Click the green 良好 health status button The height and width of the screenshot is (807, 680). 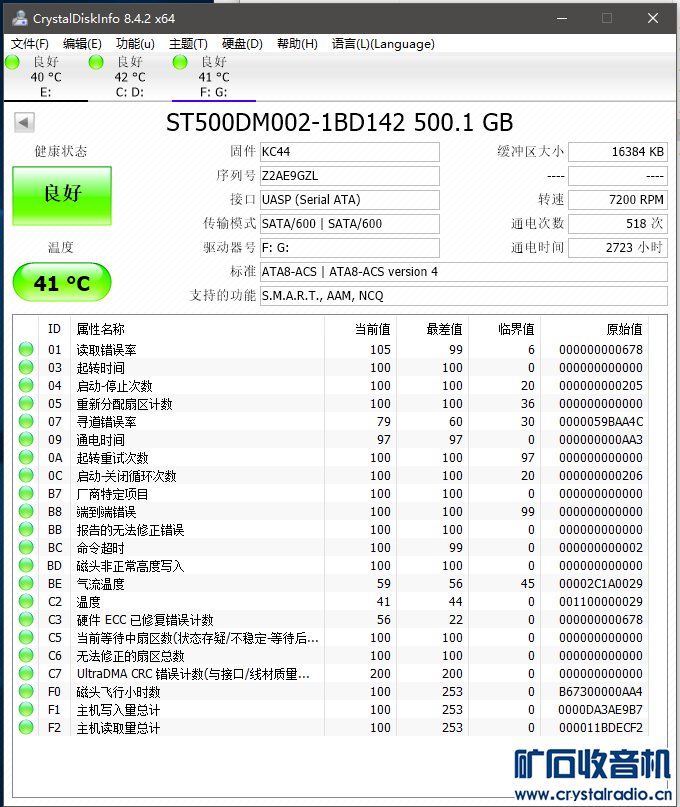coord(62,196)
